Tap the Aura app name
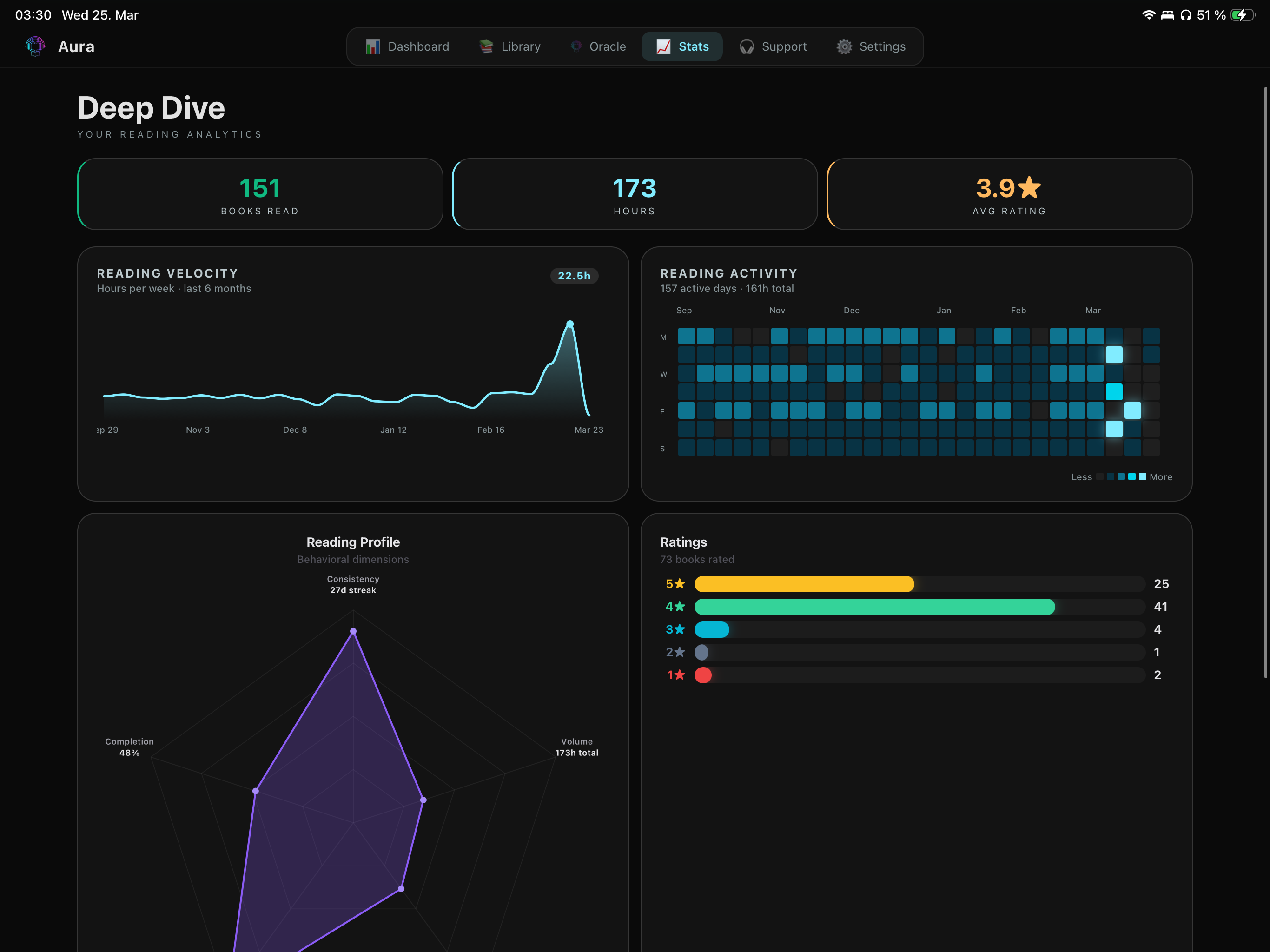This screenshot has width=1270, height=952. [76, 46]
